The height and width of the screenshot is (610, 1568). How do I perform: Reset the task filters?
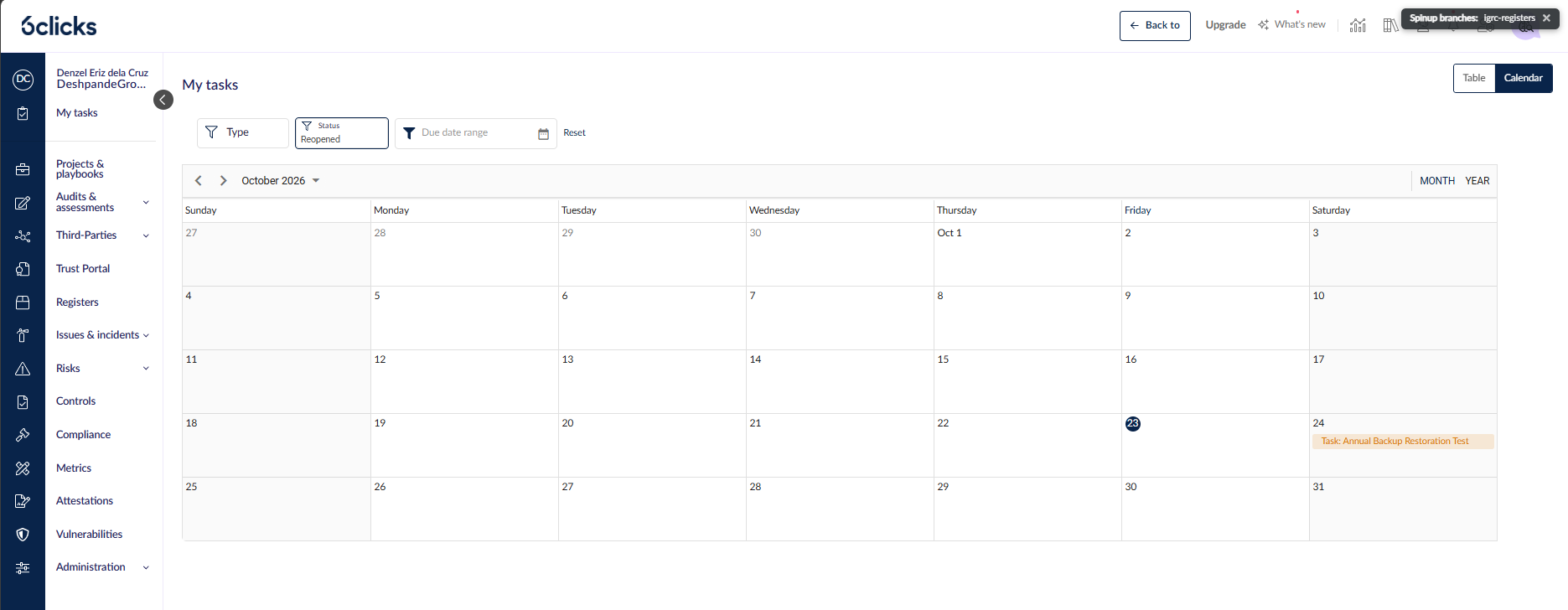[x=574, y=132]
